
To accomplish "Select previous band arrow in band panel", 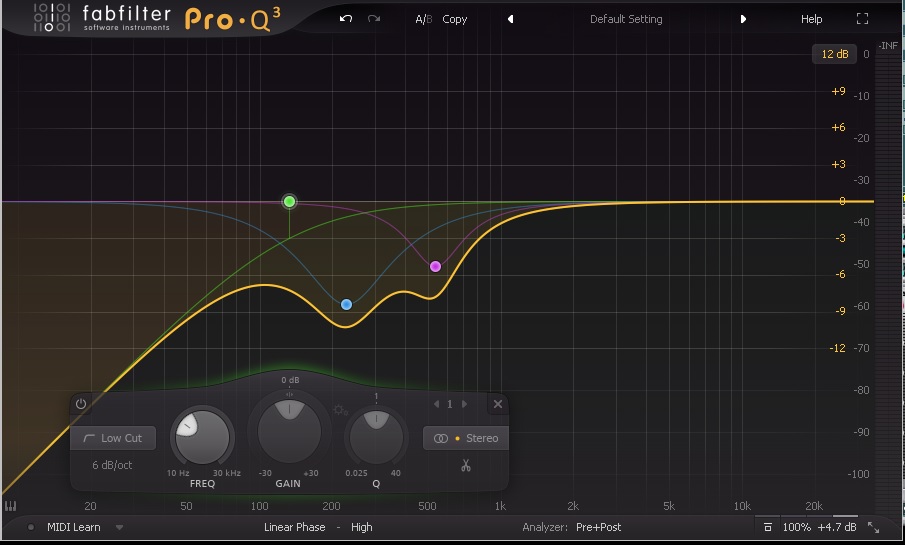I will tap(436, 404).
